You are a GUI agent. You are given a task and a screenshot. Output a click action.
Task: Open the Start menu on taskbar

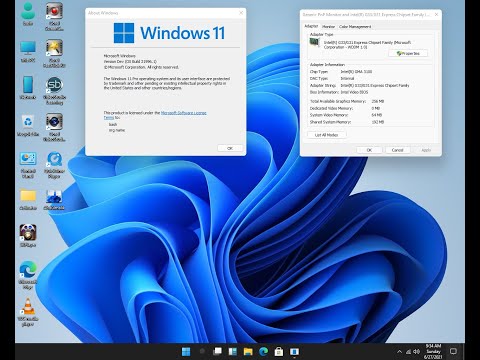(x=186, y=351)
